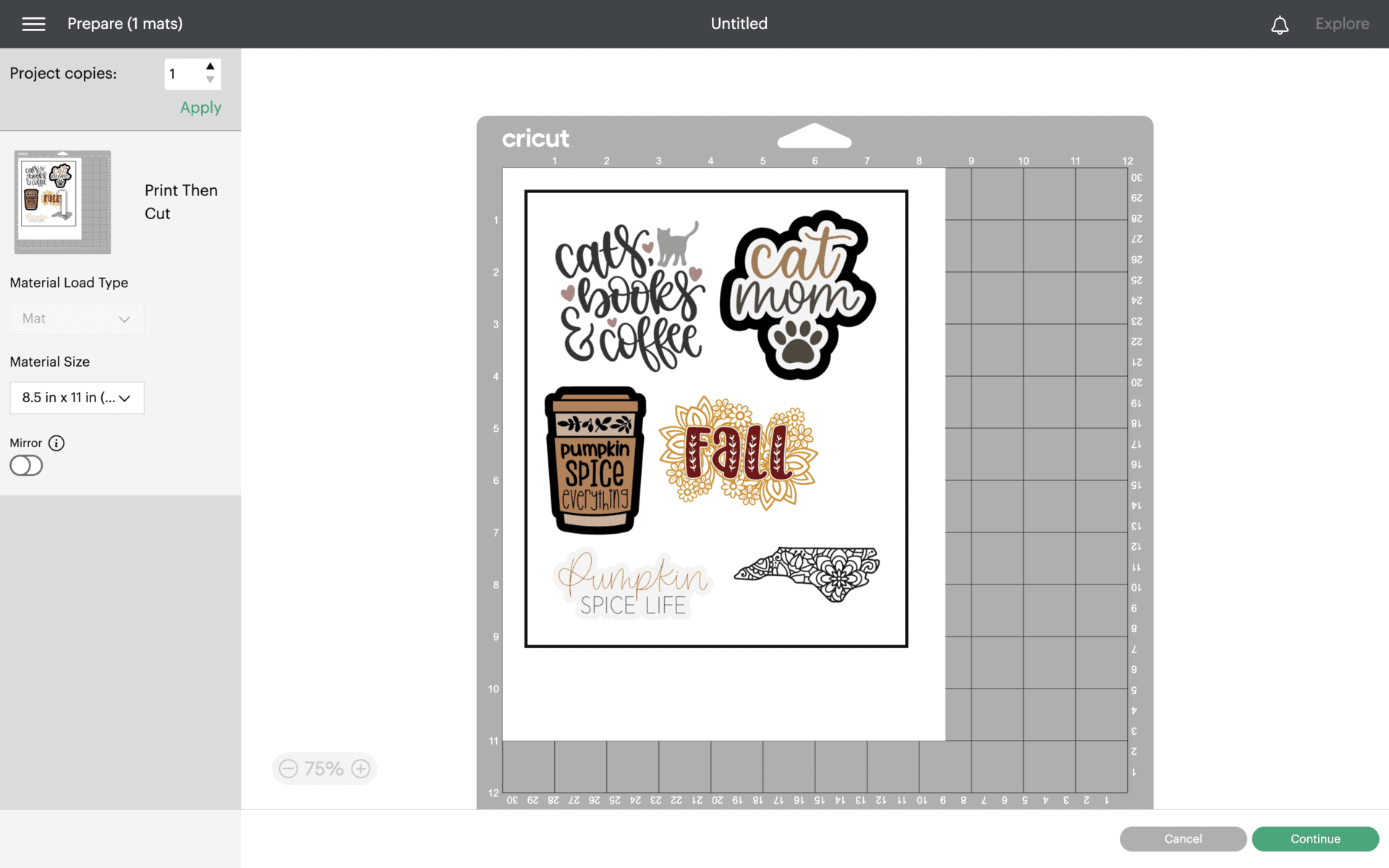
Task: Increase Project copies with the up arrow
Action: [x=210, y=65]
